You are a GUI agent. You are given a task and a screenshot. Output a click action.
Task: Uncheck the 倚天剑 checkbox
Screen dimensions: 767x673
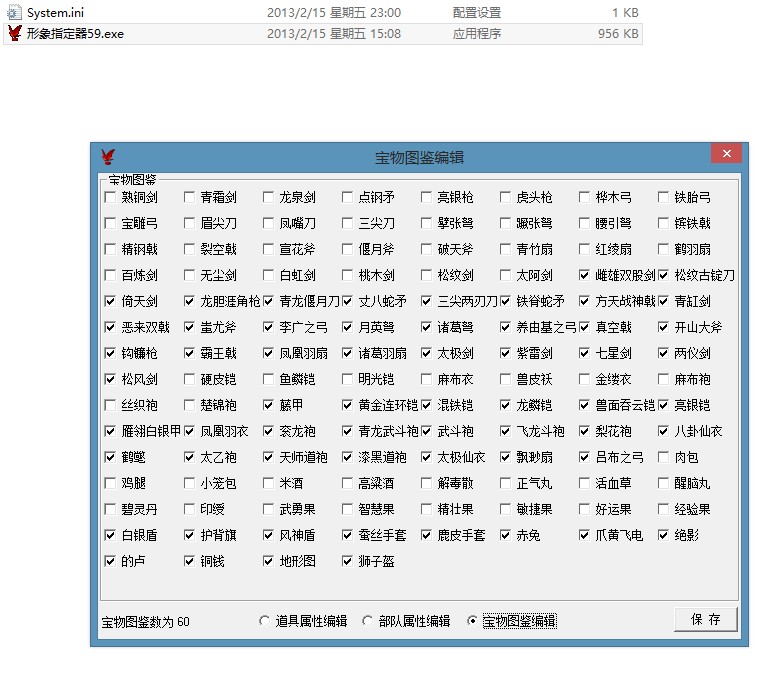[x=110, y=301]
